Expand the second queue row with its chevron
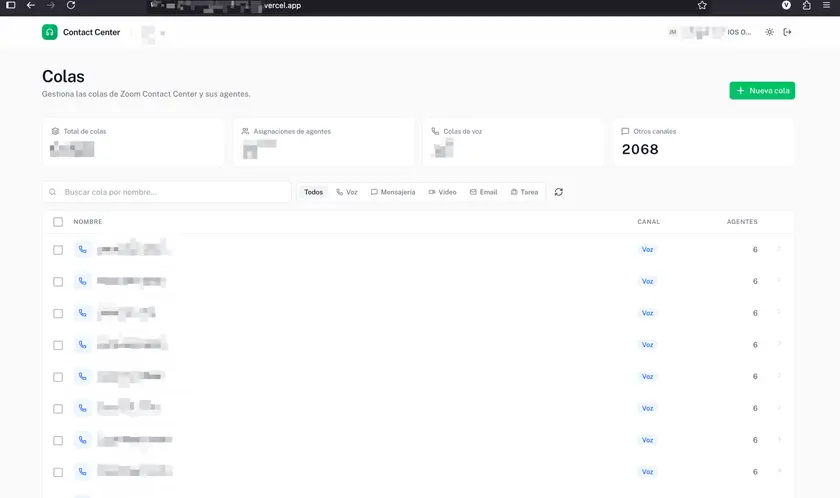Image resolution: width=840 pixels, height=498 pixels. 779,280
